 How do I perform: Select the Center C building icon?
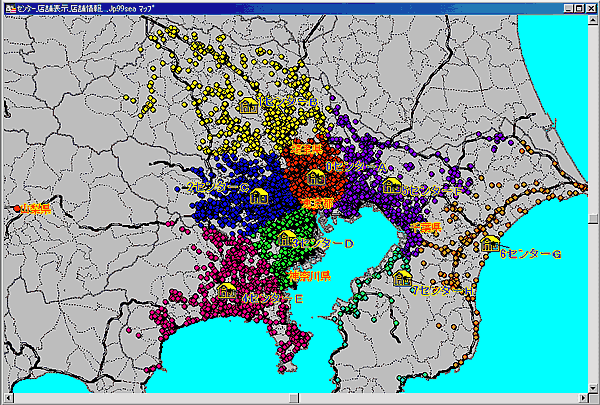click(259, 196)
